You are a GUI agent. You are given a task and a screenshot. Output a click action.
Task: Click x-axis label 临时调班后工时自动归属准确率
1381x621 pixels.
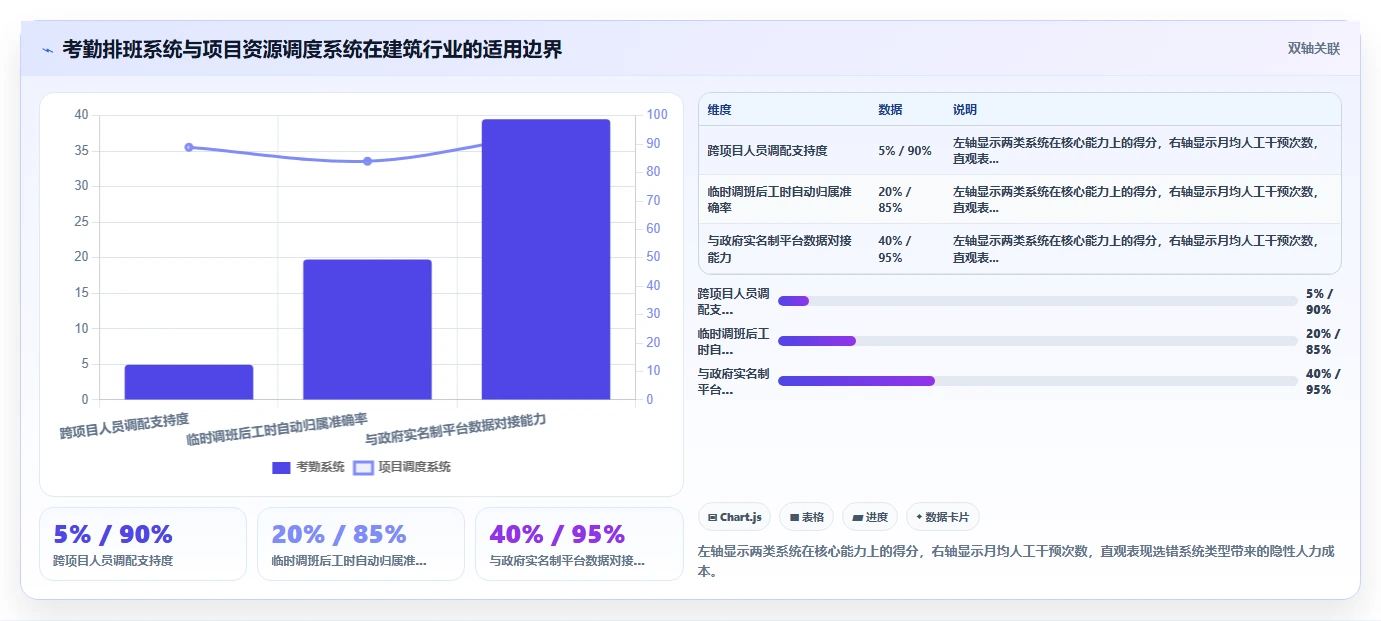click(277, 430)
